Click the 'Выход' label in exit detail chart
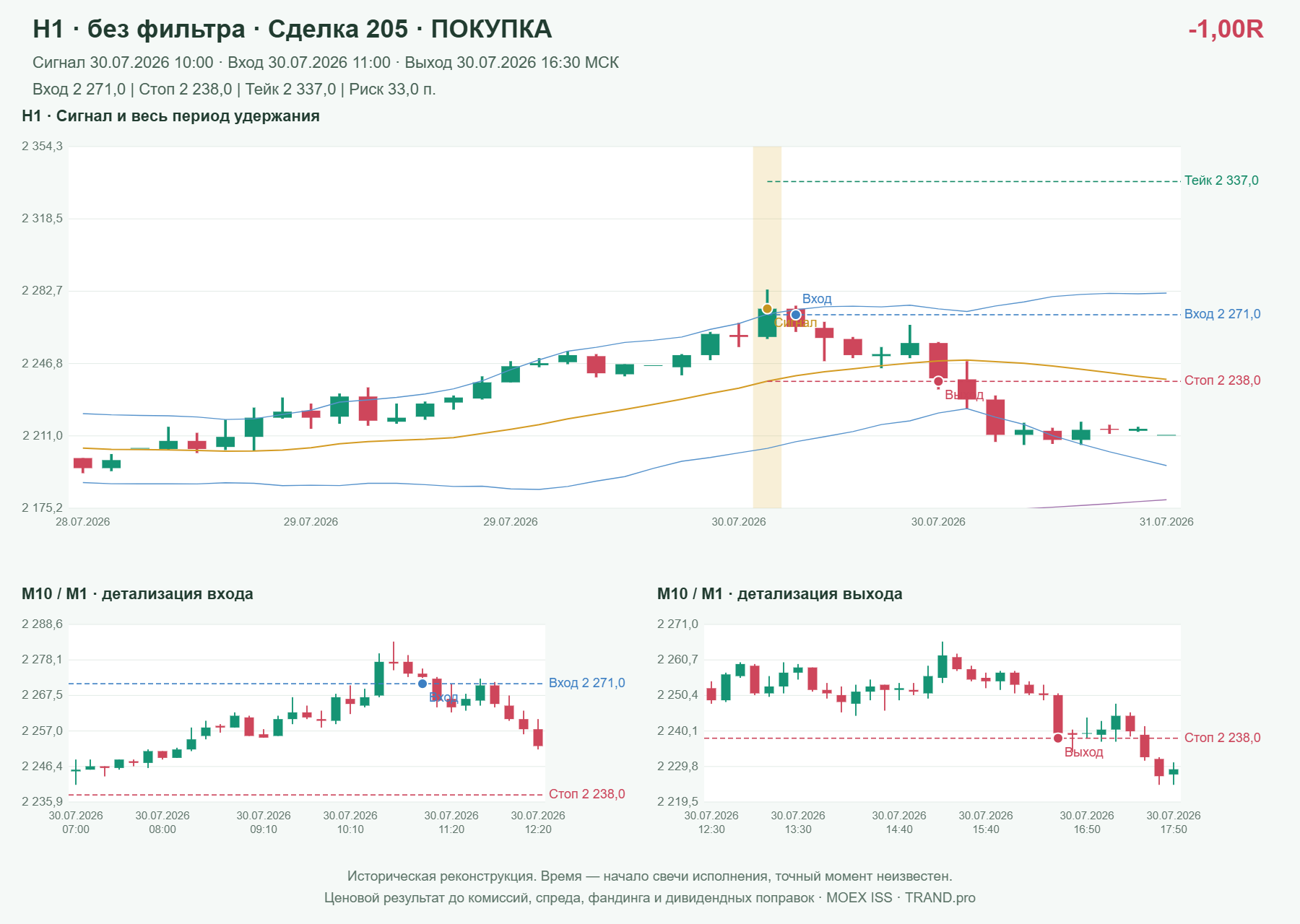1300x924 pixels. point(1084,752)
